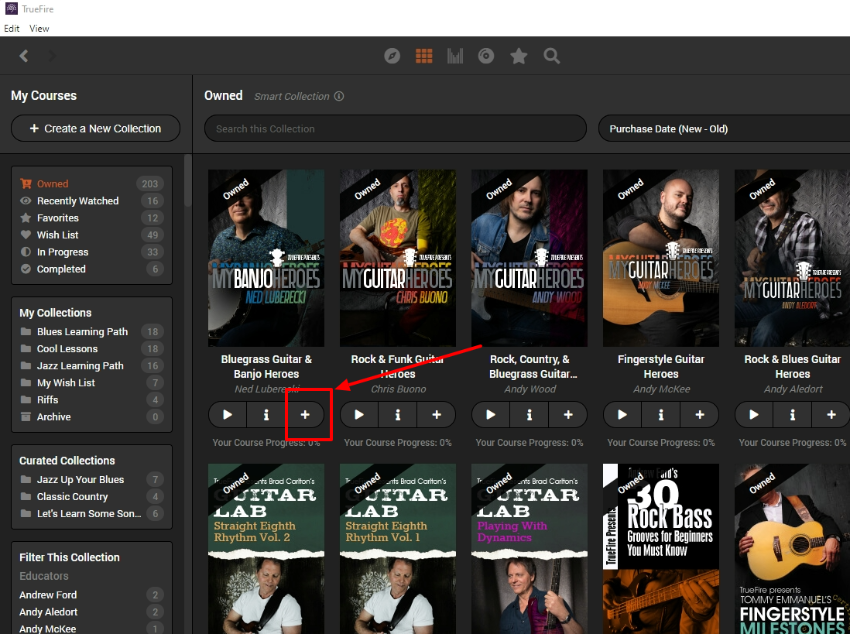Open the Edit menu
Screen dimensions: 850x634
click(x=11, y=29)
